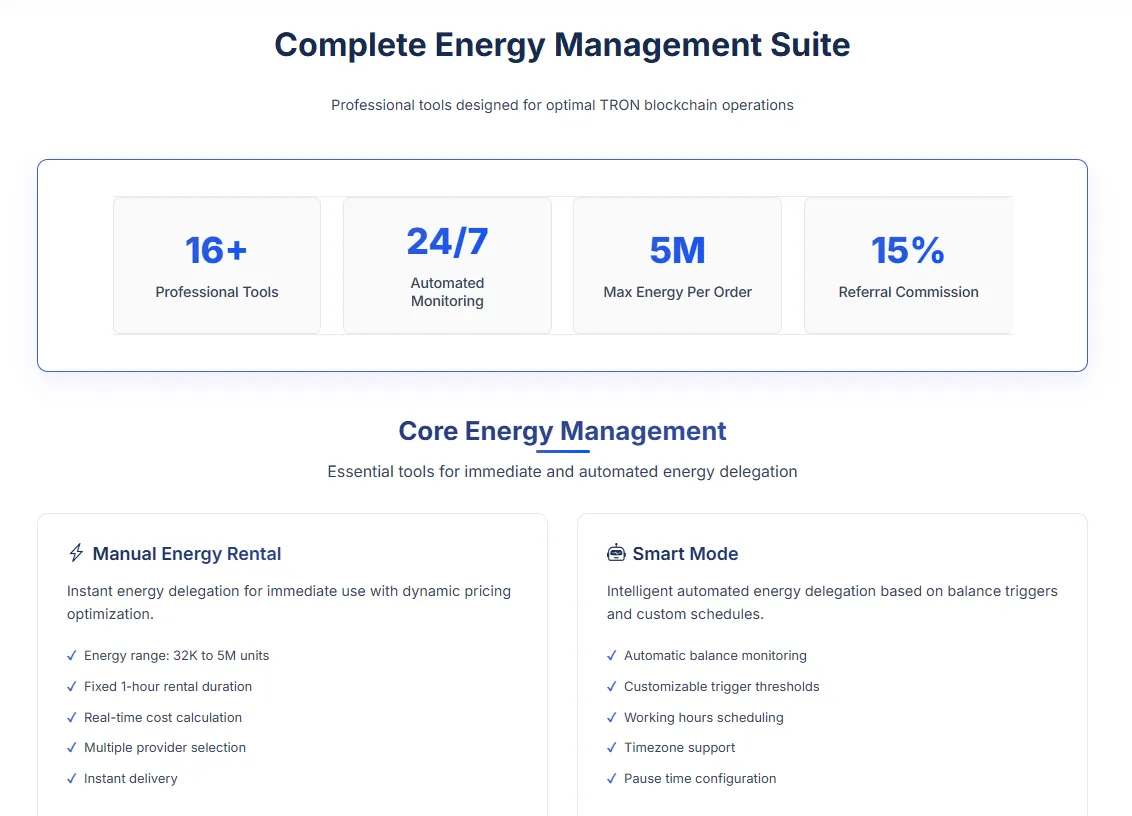Click the checkmark next to Fixed 1-hour rental duration
Viewport: 1132px width, 816px height.
click(x=71, y=687)
